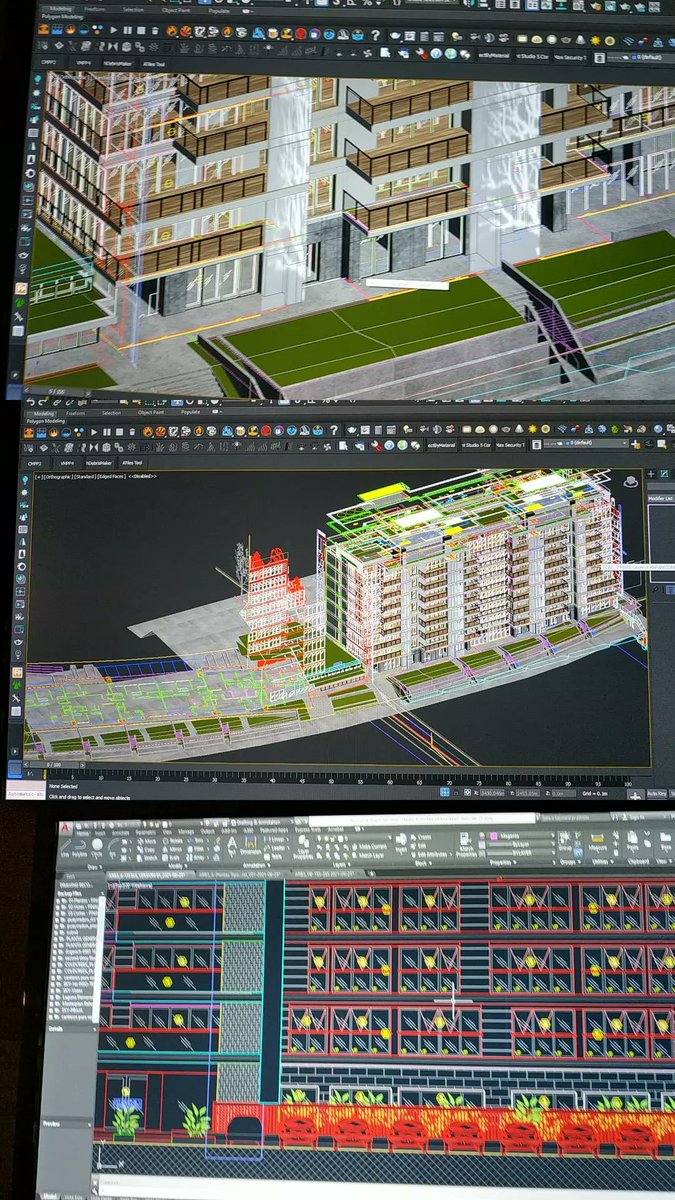Expand the Layers panel in AutoCAD ribbon

(340, 864)
